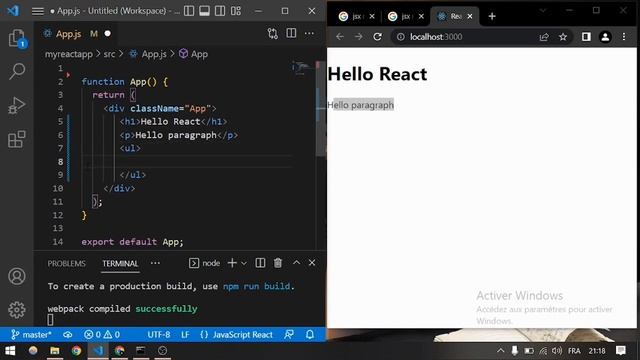
Task: Click the editor vertical scrollbar
Action: (321, 108)
